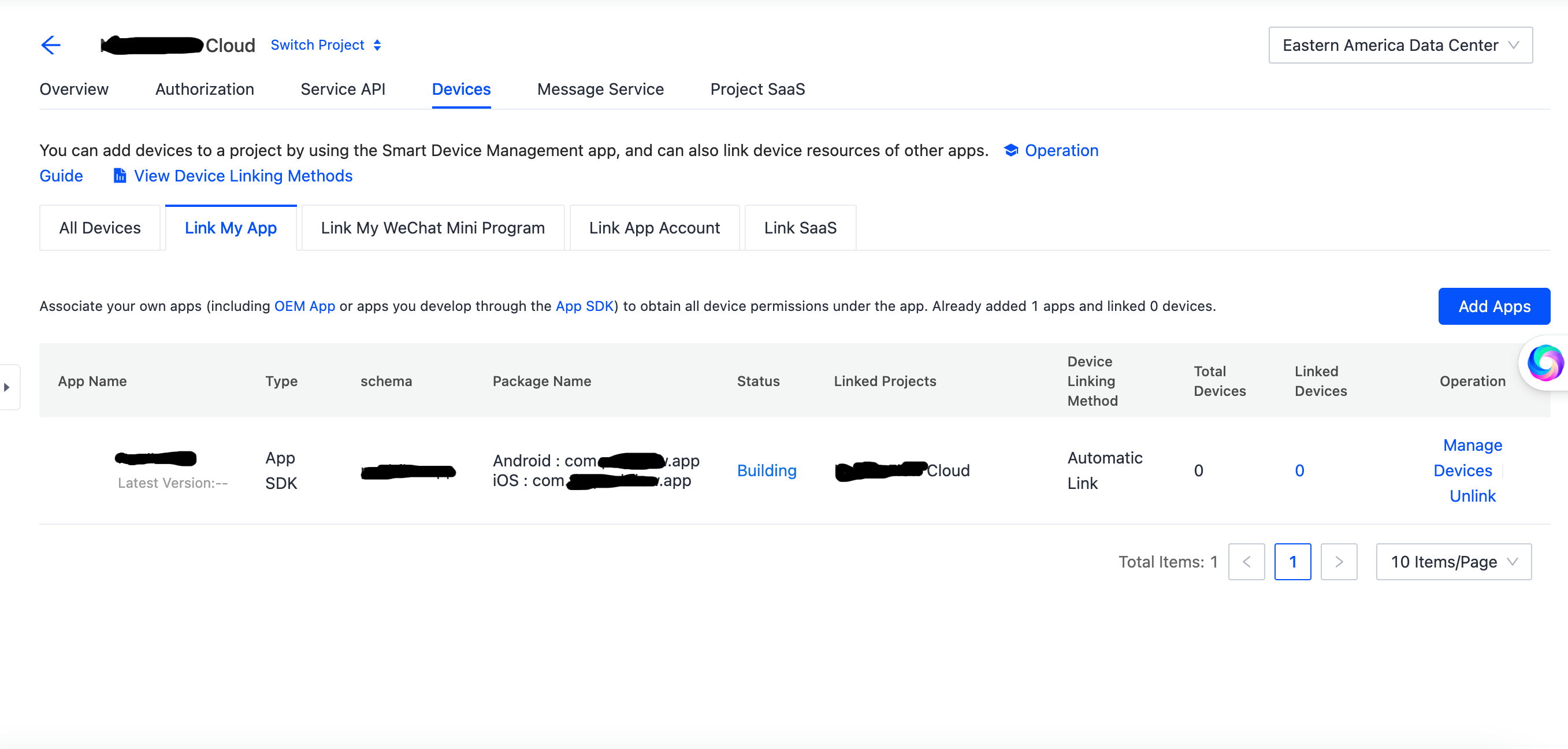Click the OEM App link

[x=304, y=306]
